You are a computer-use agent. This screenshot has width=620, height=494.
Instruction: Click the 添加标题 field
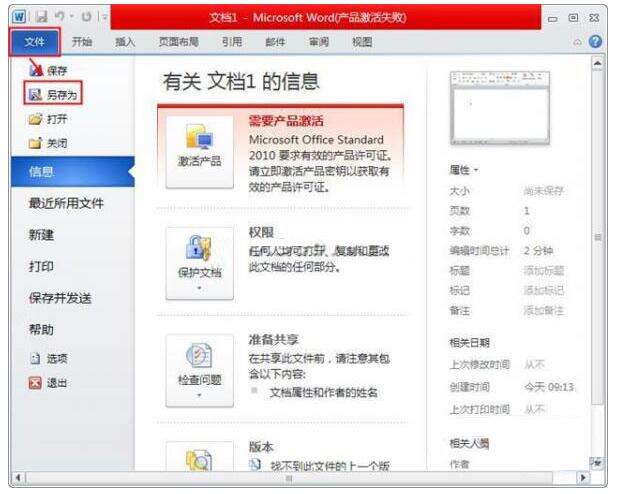(544, 271)
